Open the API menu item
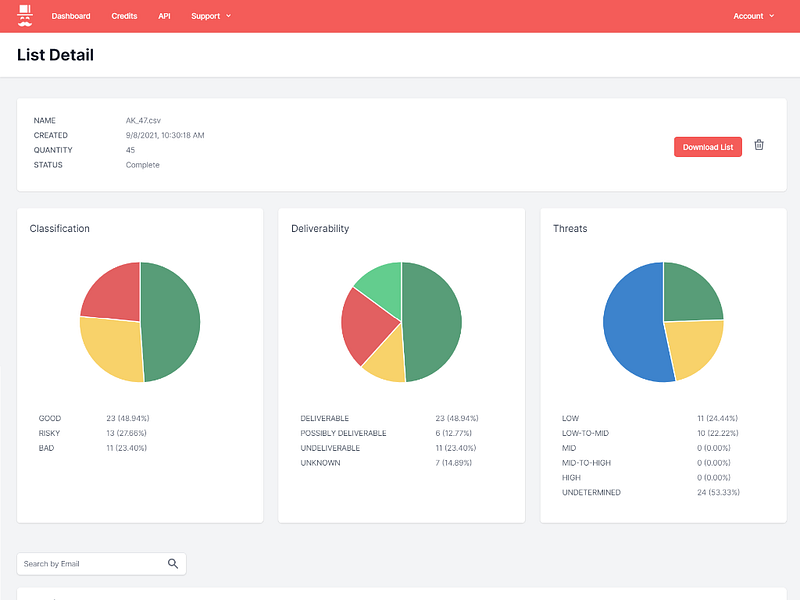This screenshot has width=800, height=600. tap(164, 16)
